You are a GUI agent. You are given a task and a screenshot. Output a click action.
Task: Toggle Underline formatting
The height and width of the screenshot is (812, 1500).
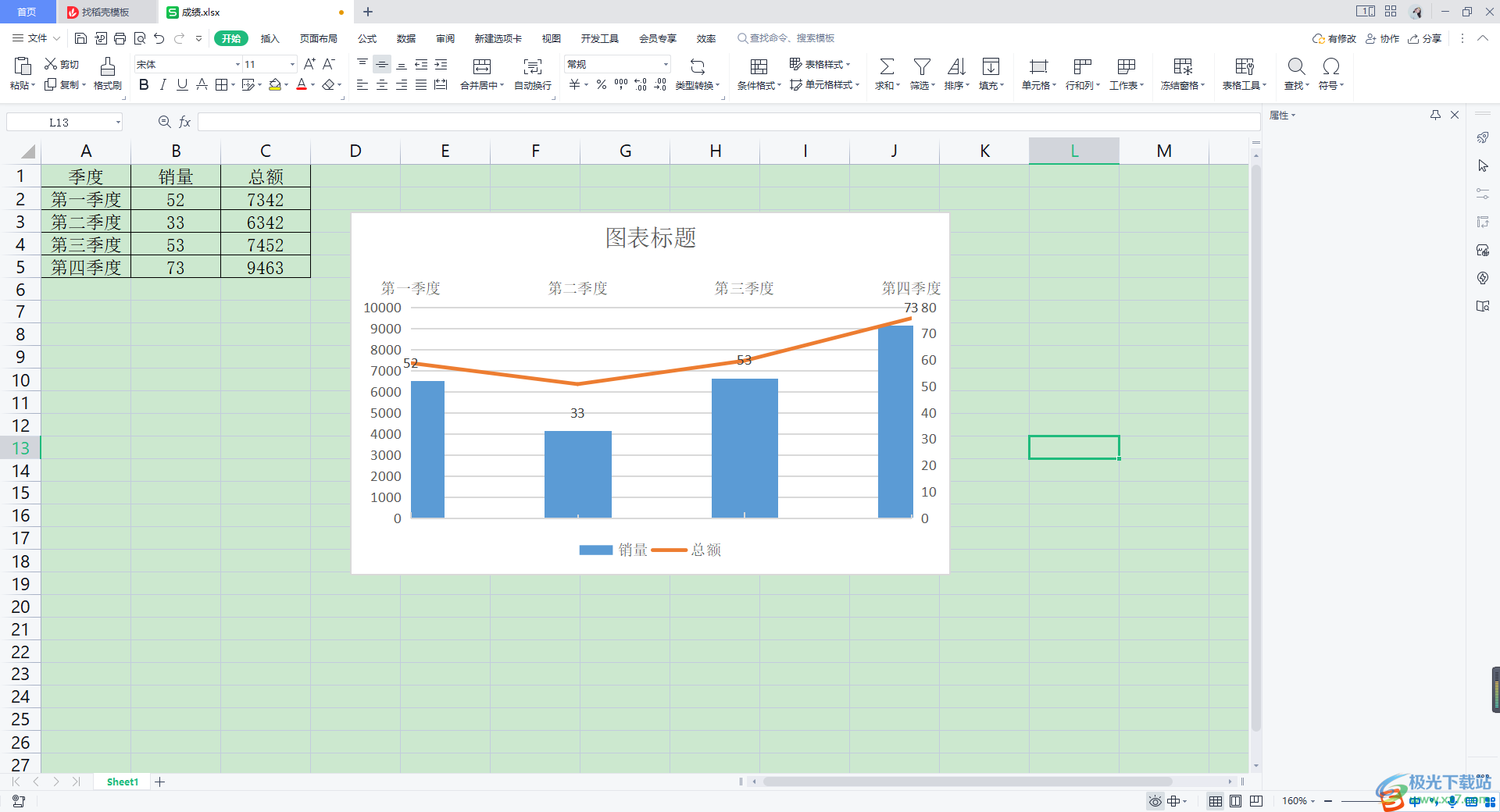pyautogui.click(x=182, y=84)
